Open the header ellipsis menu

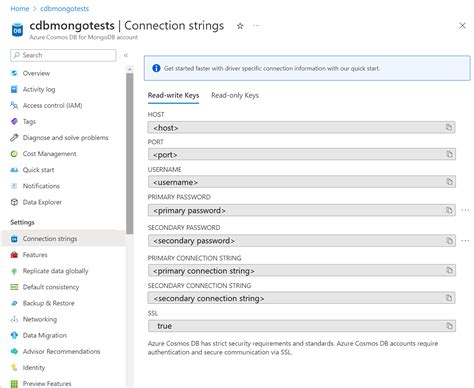click(x=256, y=25)
